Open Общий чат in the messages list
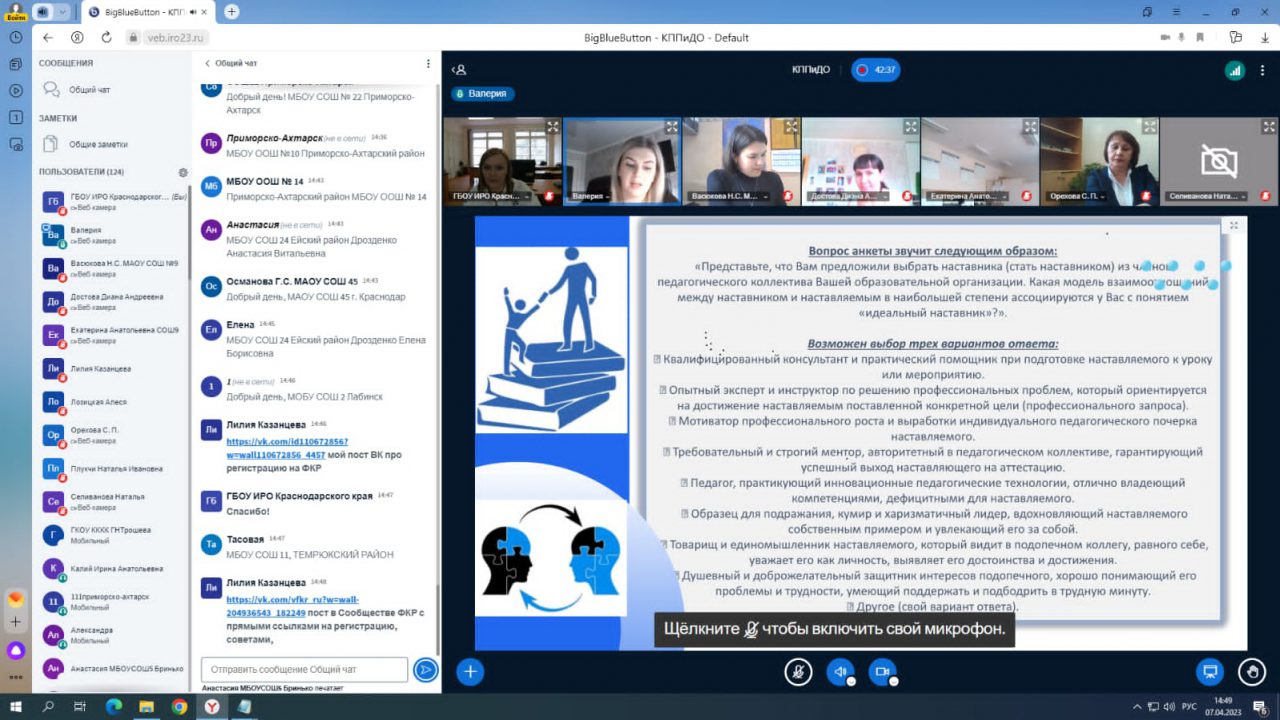 [x=89, y=90]
